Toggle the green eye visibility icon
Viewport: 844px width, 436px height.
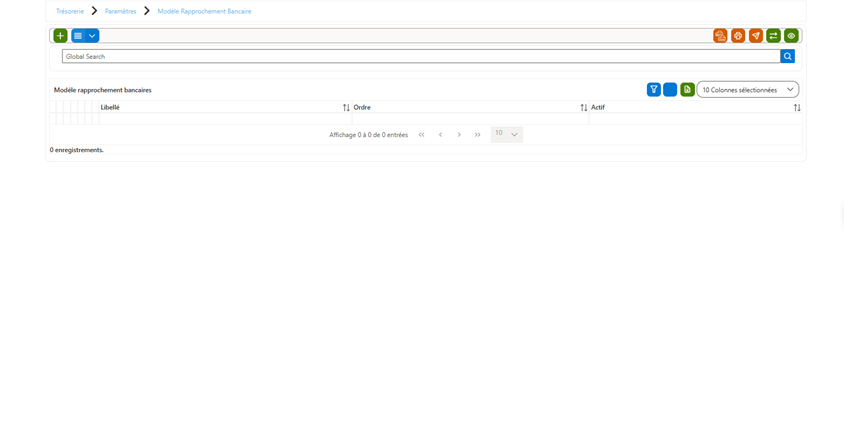click(x=791, y=36)
